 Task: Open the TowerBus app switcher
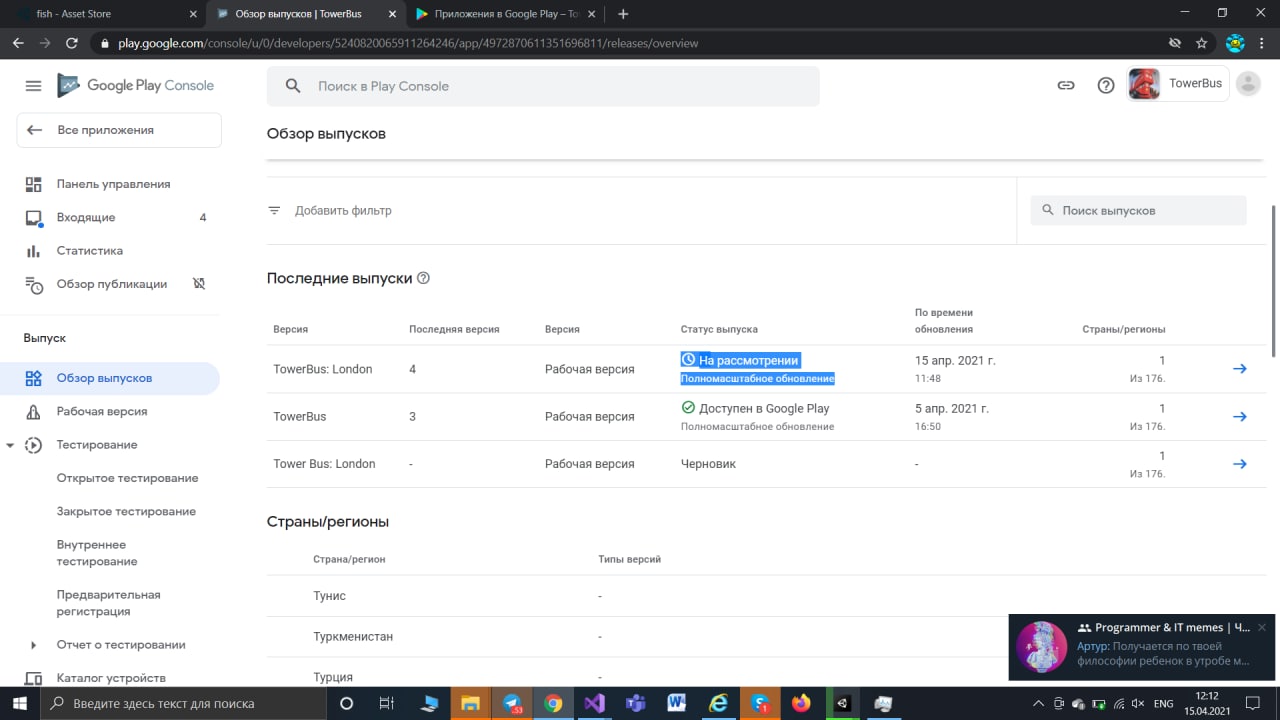point(1177,85)
